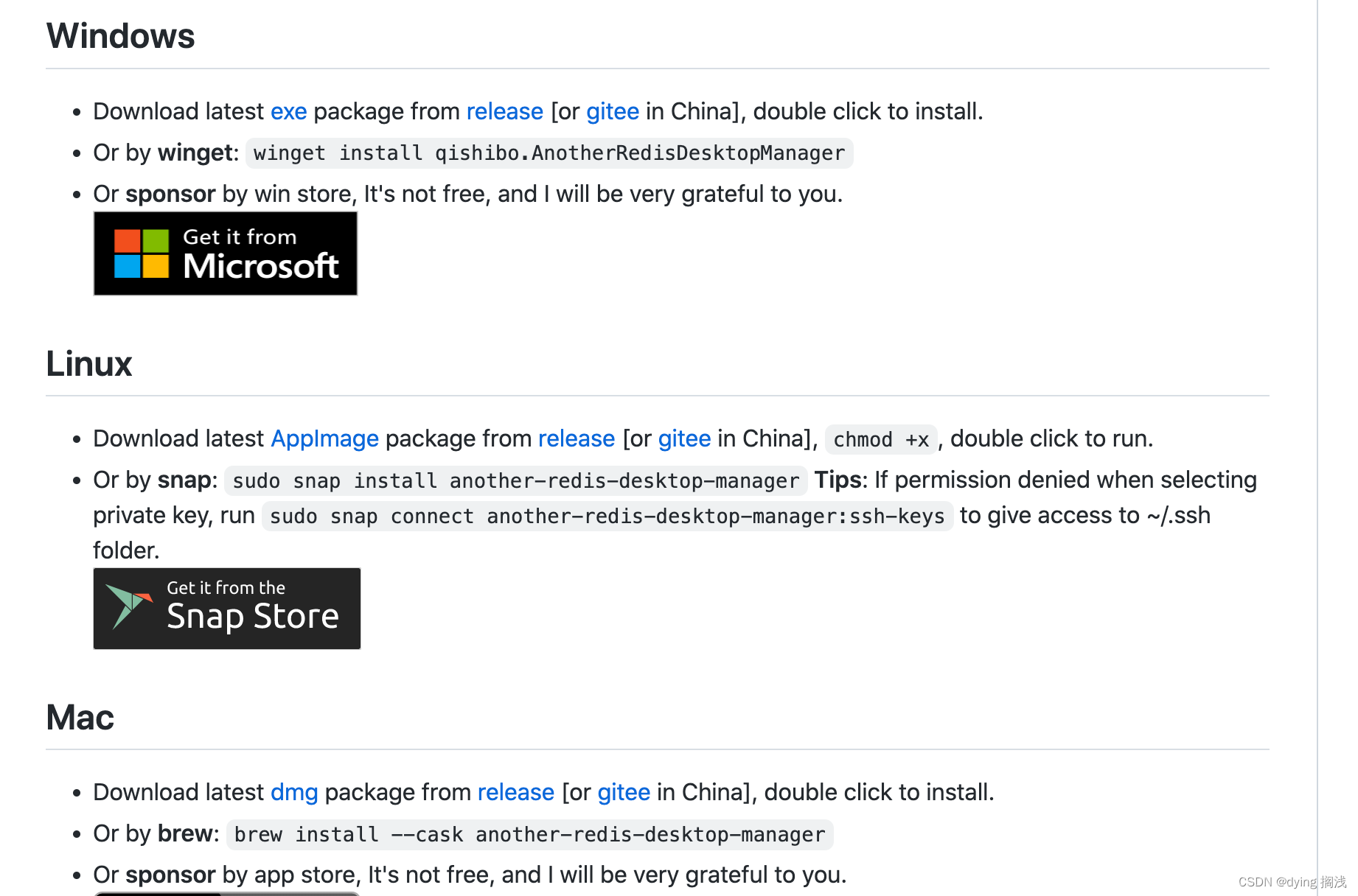1358x896 pixels.
Task: Open the gitee link in Mac section
Action: click(x=624, y=793)
